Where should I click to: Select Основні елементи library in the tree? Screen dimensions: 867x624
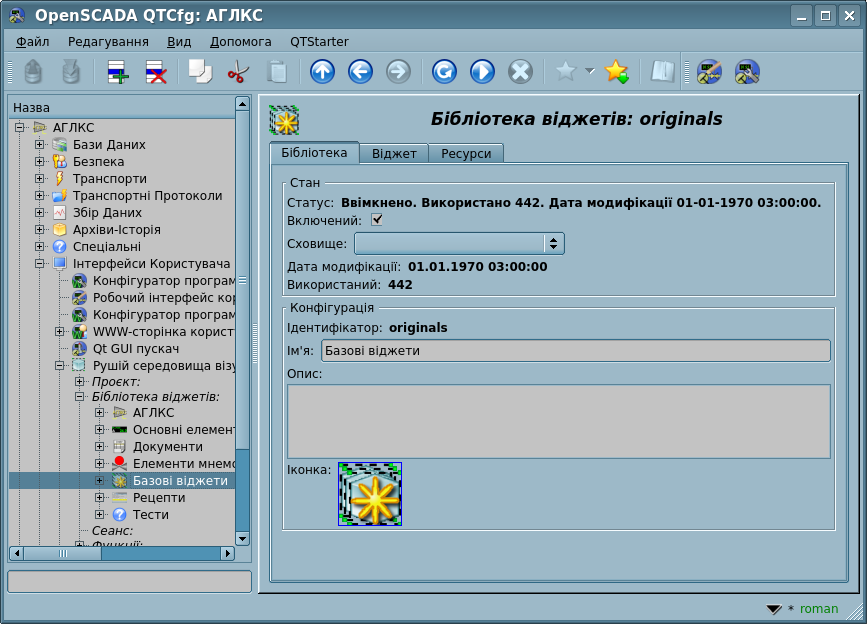184,429
